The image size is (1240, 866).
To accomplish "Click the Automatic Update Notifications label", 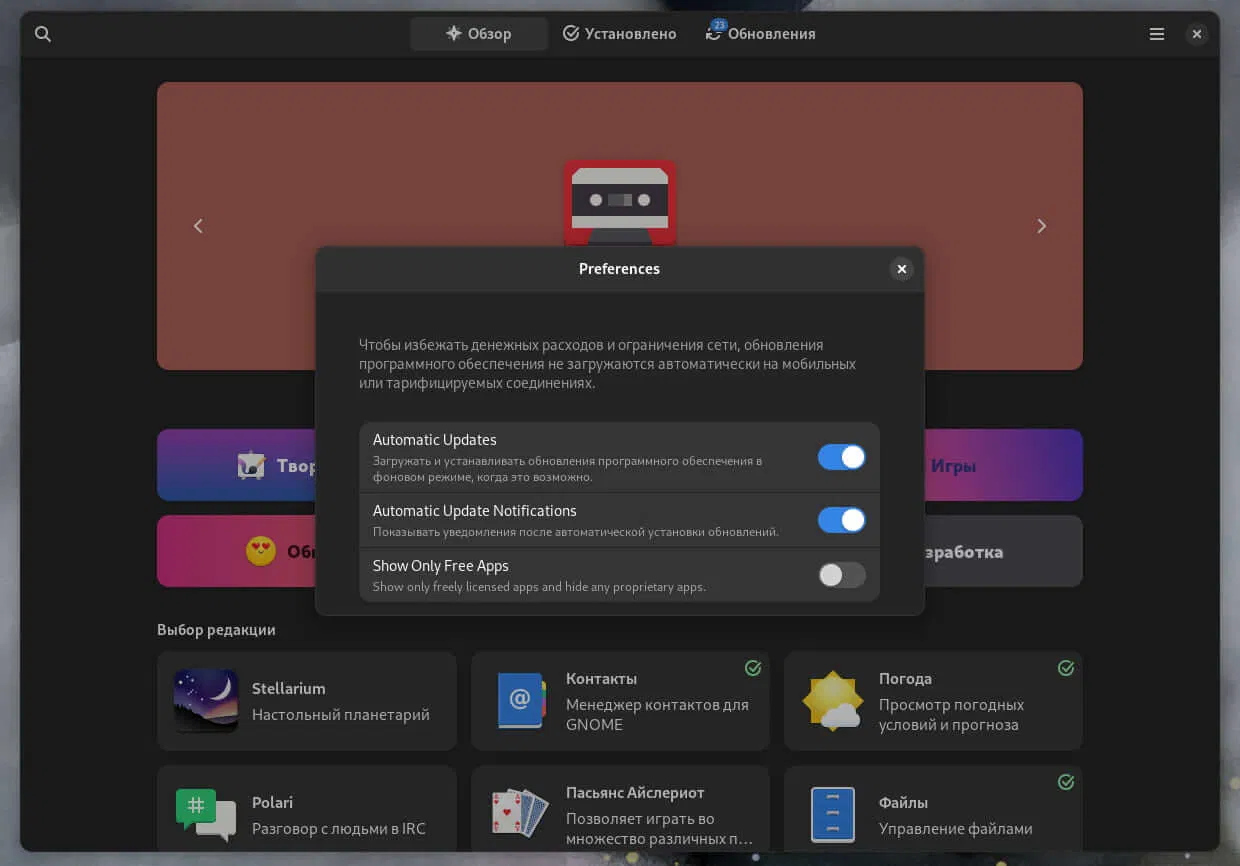I will (475, 511).
